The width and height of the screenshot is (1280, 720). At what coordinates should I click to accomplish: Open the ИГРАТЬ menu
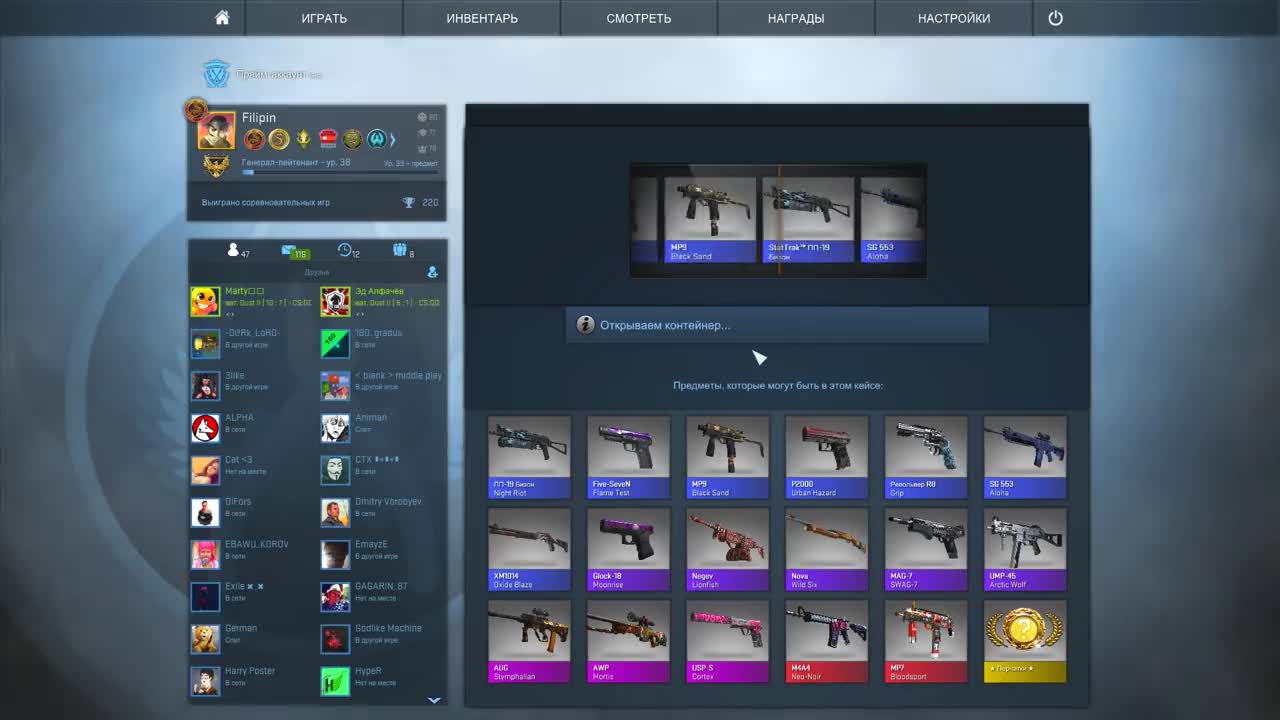click(x=324, y=18)
